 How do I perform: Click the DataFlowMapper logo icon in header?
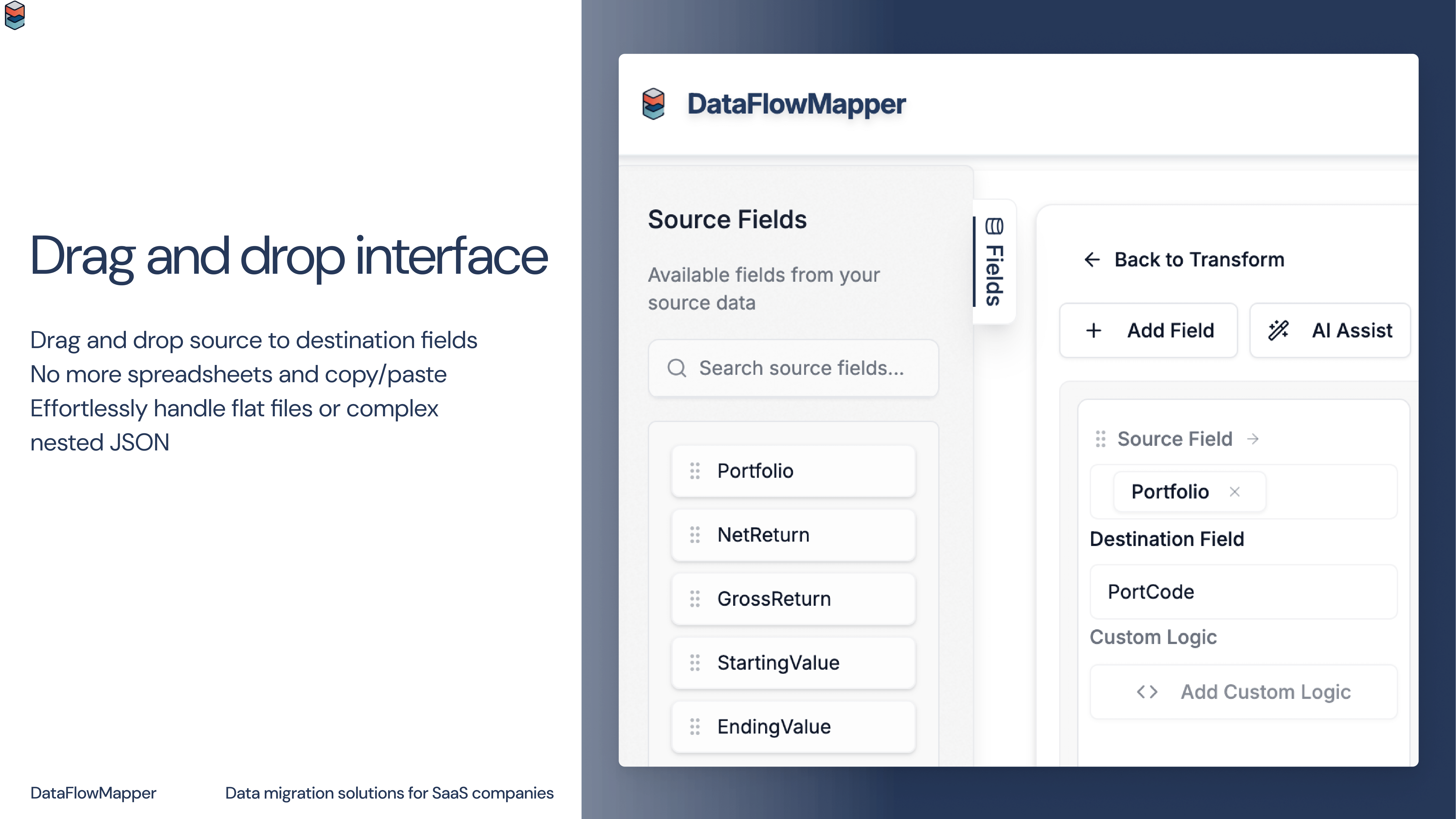(x=653, y=103)
